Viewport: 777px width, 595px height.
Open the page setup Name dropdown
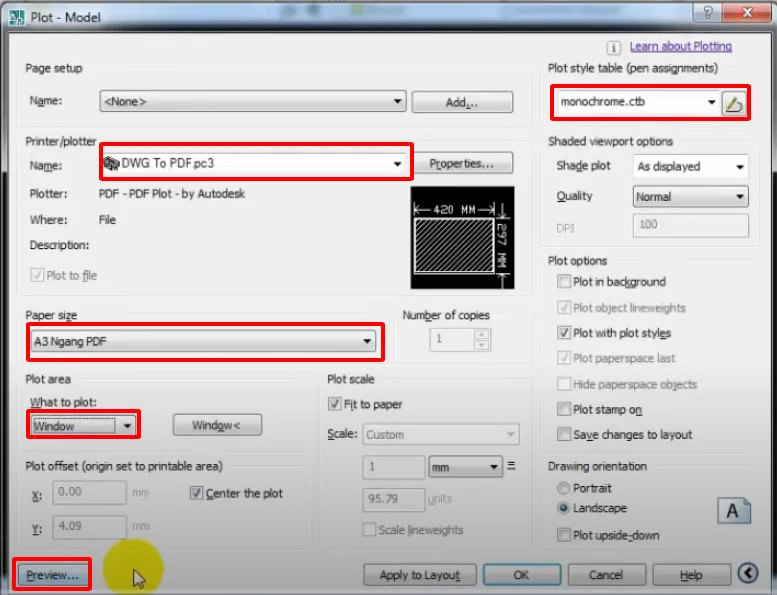(x=253, y=102)
